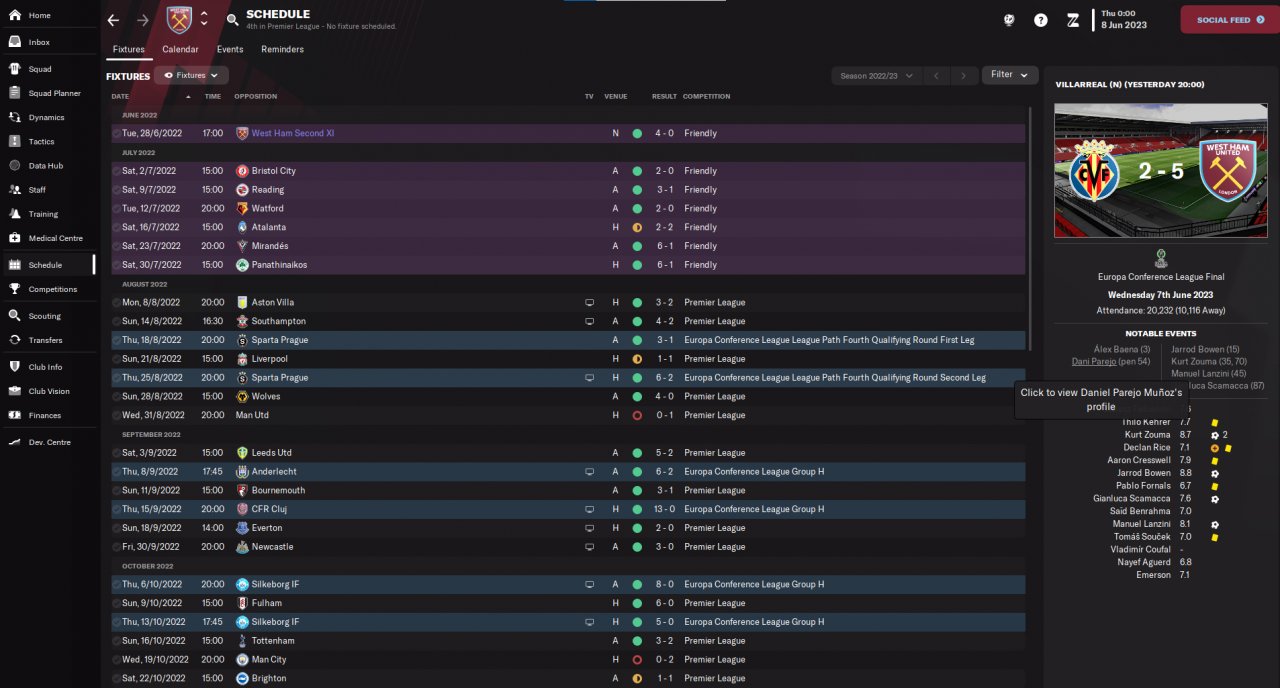Toggle check circle on Leeds Utd fixture

coord(116,453)
